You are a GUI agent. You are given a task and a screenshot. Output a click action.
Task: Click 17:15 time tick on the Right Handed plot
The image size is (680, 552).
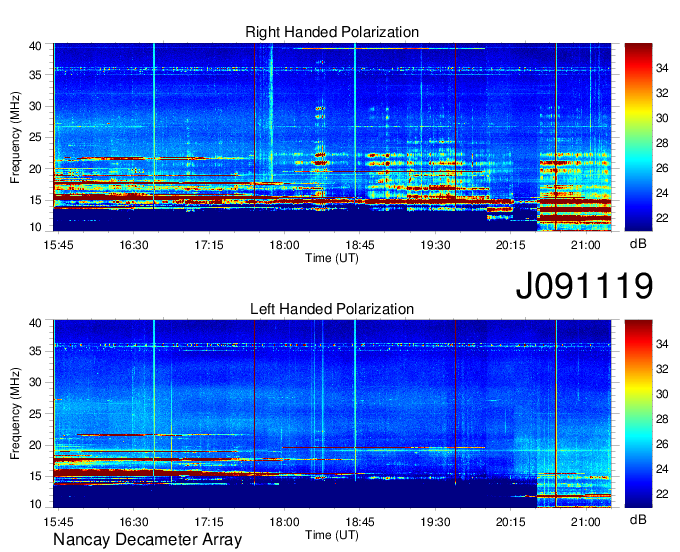(x=209, y=245)
